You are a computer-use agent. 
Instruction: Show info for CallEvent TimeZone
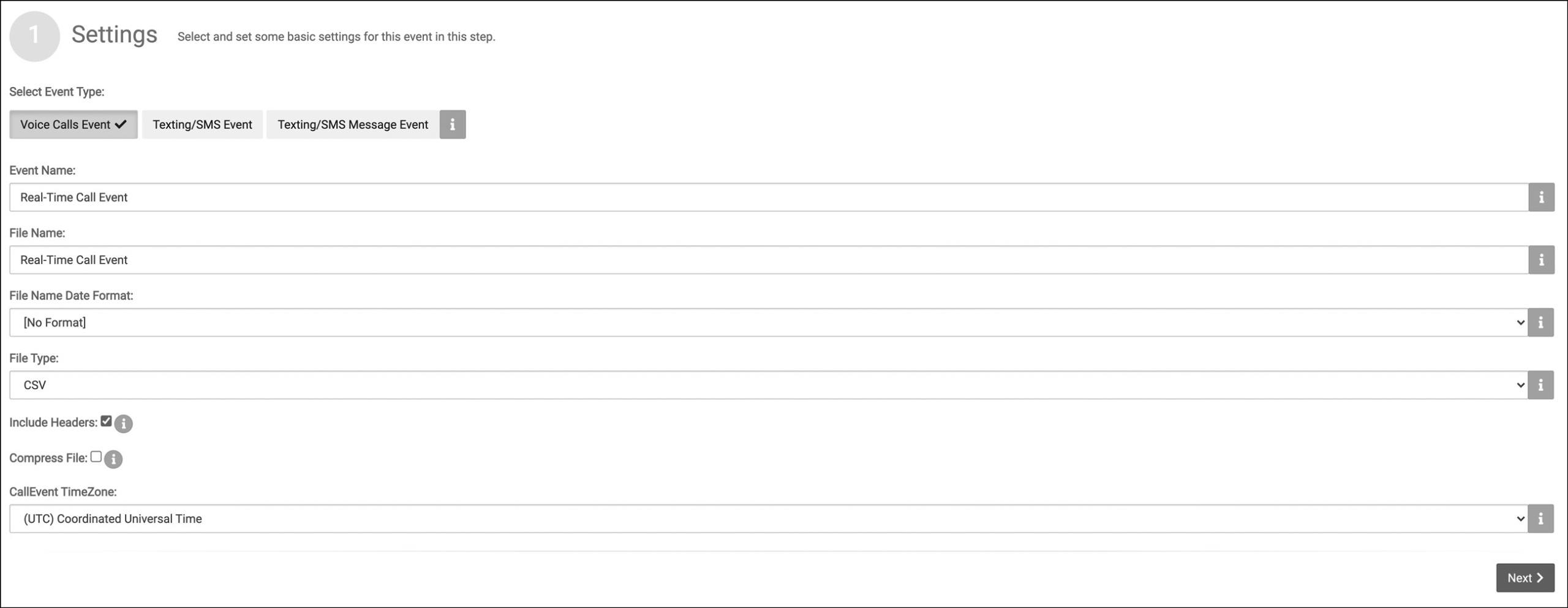pos(1540,519)
